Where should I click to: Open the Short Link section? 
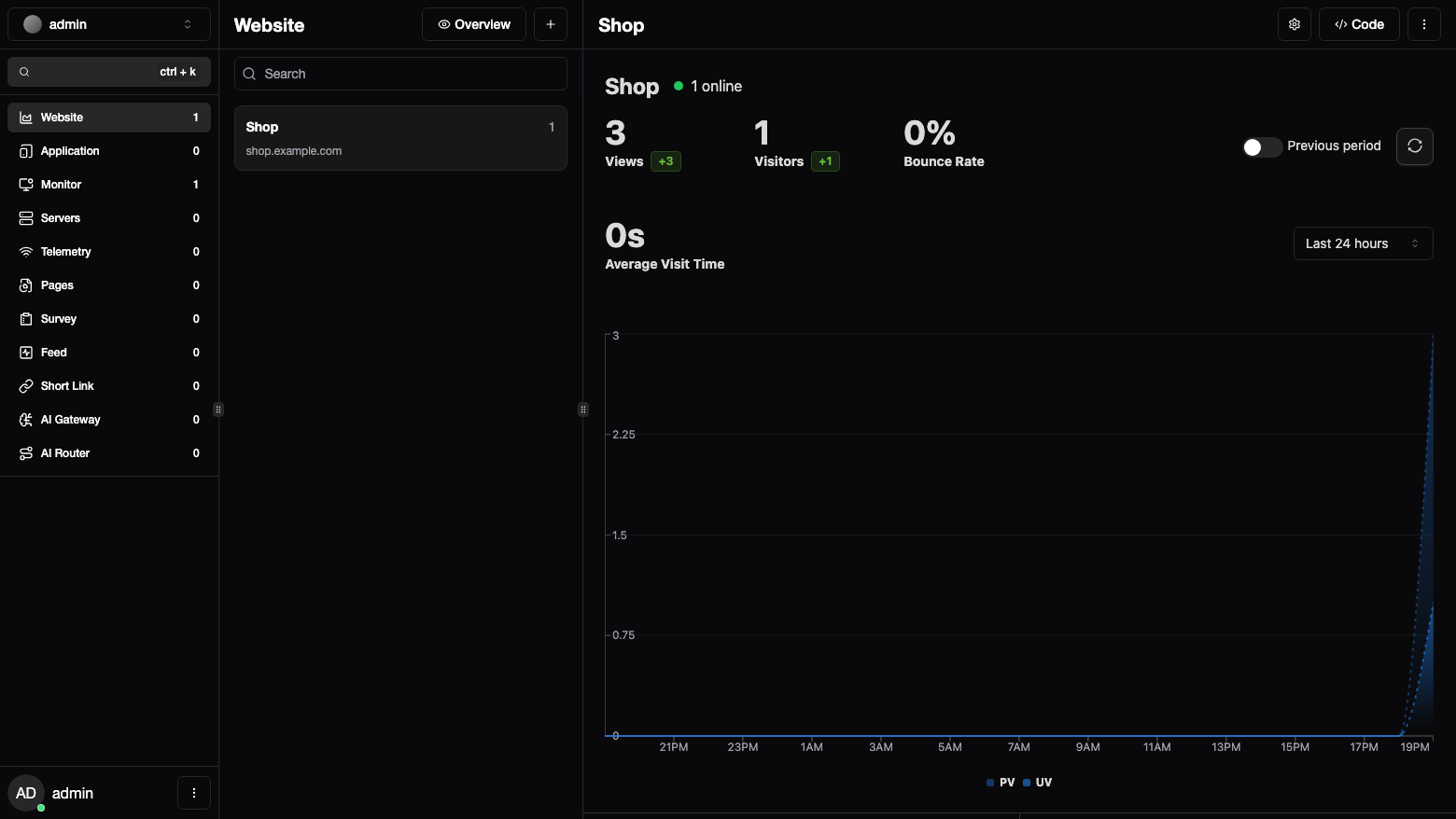(x=109, y=386)
